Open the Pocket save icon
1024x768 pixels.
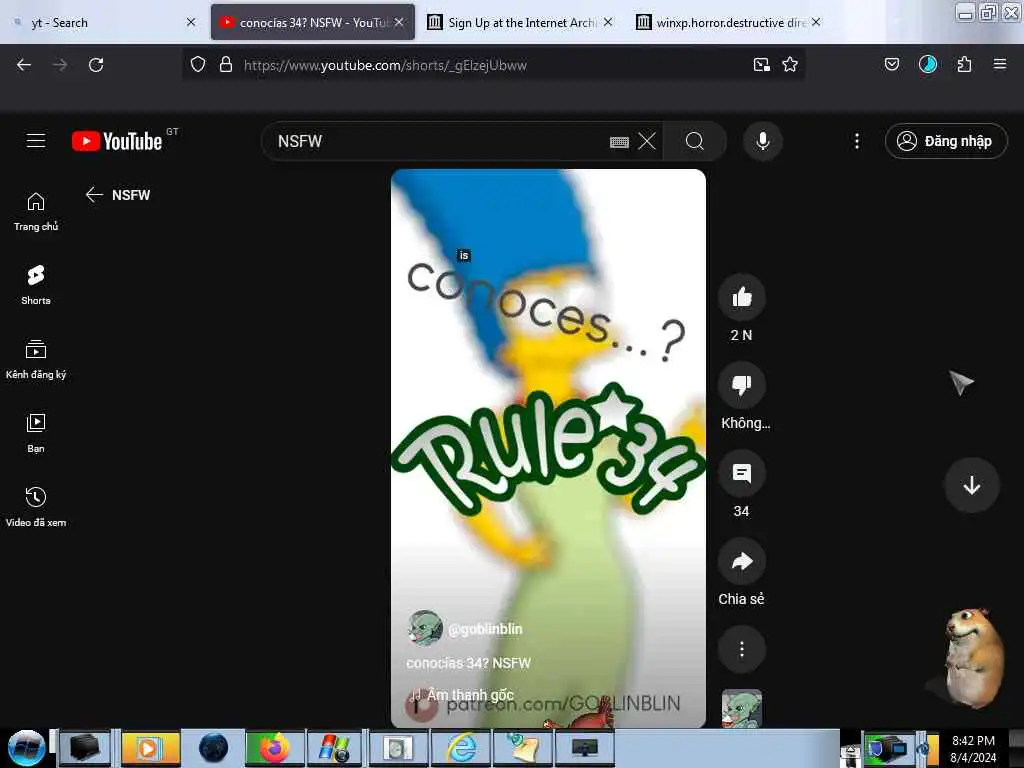(892, 64)
